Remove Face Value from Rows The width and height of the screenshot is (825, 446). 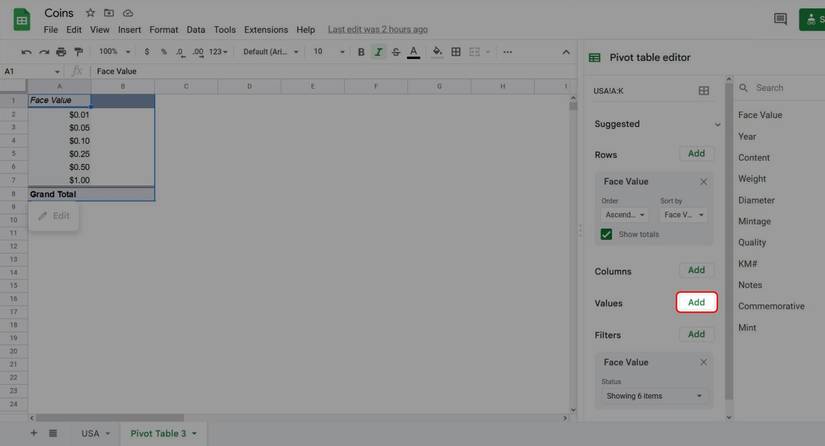tap(703, 182)
